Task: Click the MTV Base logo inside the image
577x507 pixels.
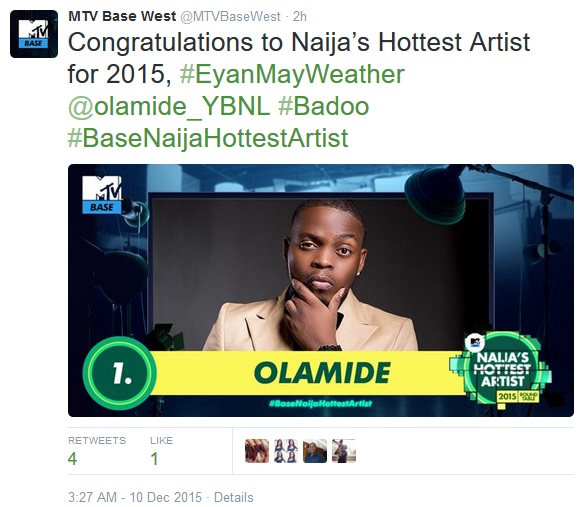Action: coord(102,194)
